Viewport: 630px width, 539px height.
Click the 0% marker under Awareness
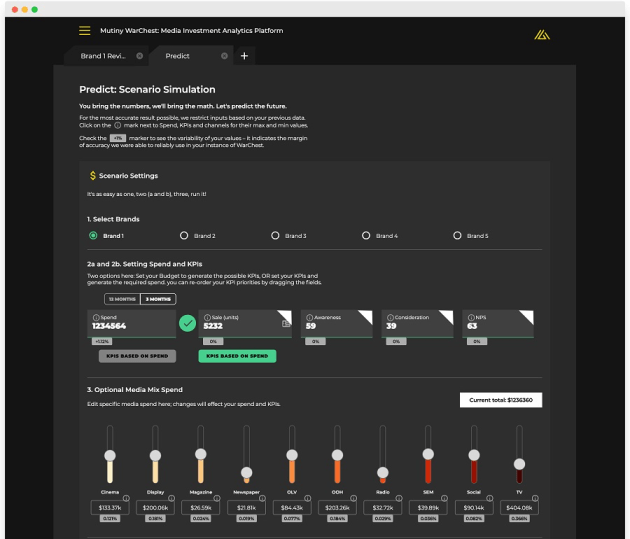coord(315,341)
